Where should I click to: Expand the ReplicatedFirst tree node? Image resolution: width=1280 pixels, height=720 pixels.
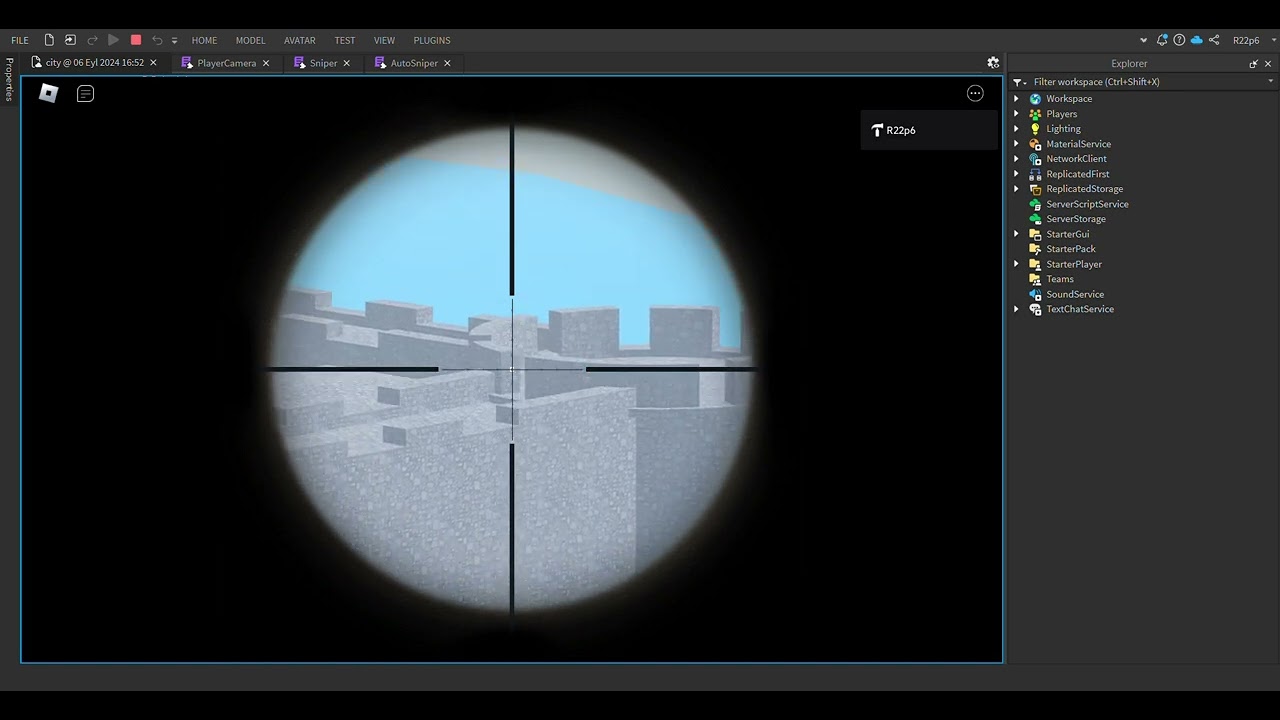(x=1016, y=174)
